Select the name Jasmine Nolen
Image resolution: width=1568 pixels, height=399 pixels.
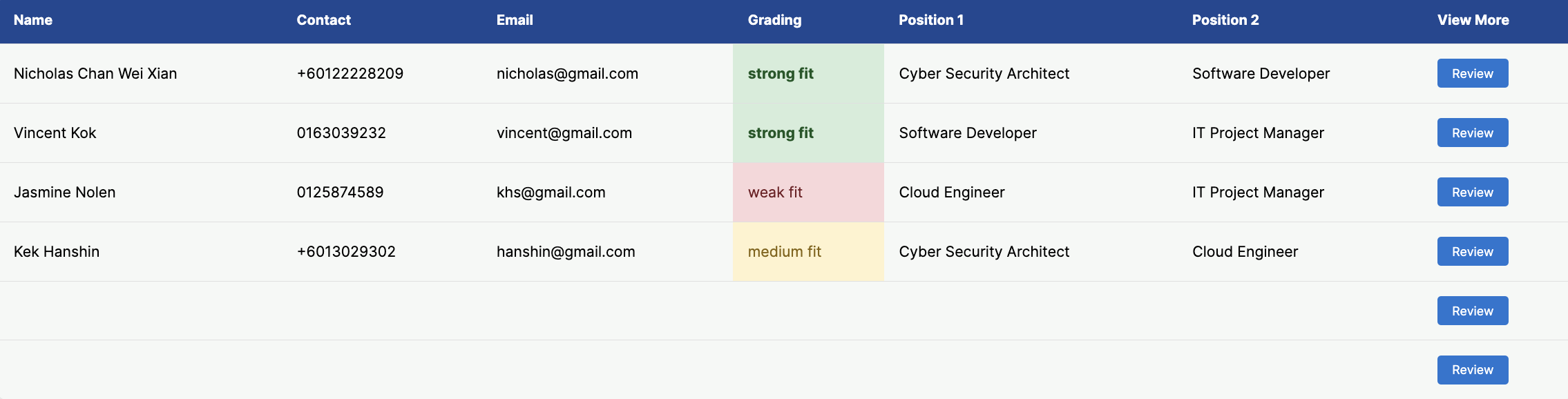tap(65, 193)
